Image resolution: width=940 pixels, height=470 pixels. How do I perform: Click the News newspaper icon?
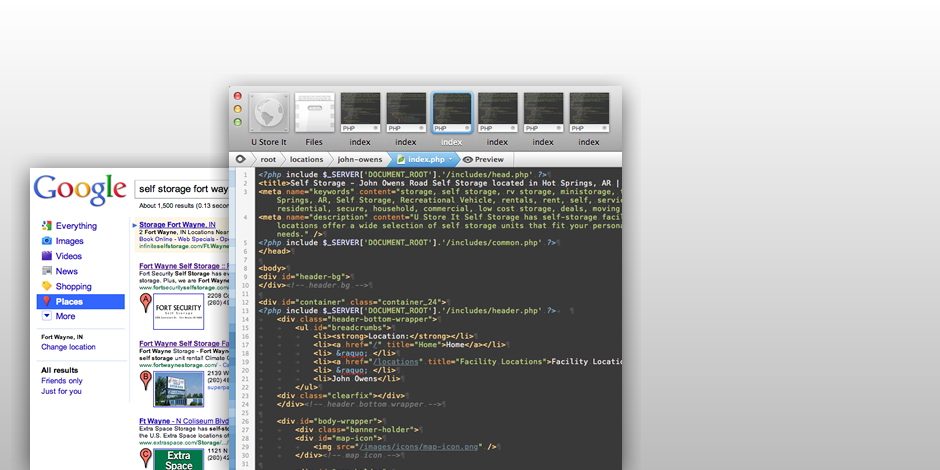tap(47, 271)
